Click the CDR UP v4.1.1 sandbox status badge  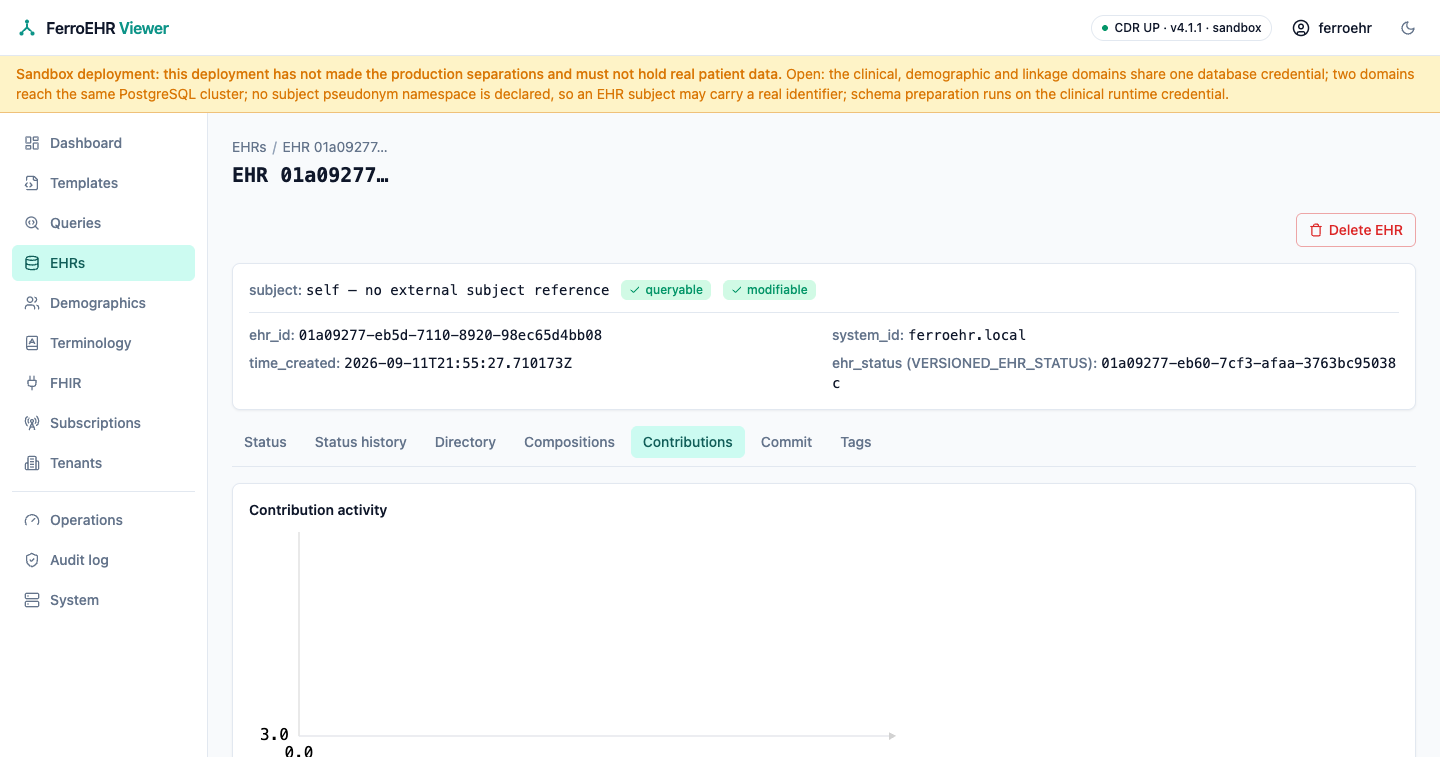1181,28
